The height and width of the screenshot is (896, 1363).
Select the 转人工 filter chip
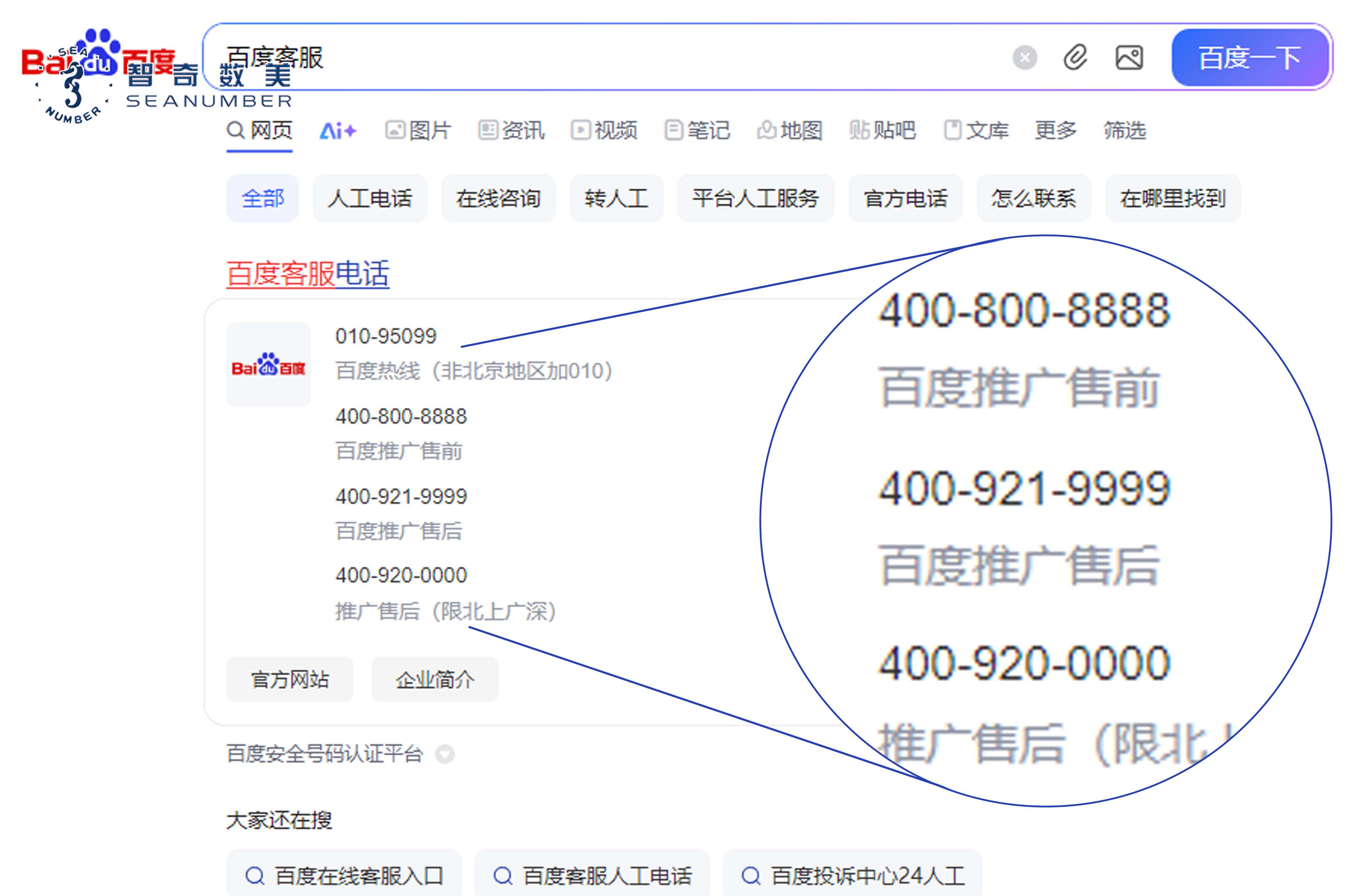[x=616, y=198]
